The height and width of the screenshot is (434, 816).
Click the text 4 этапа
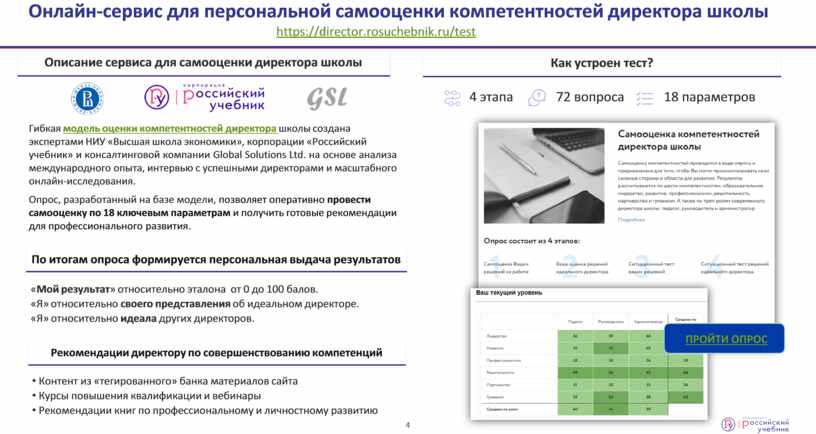click(491, 97)
